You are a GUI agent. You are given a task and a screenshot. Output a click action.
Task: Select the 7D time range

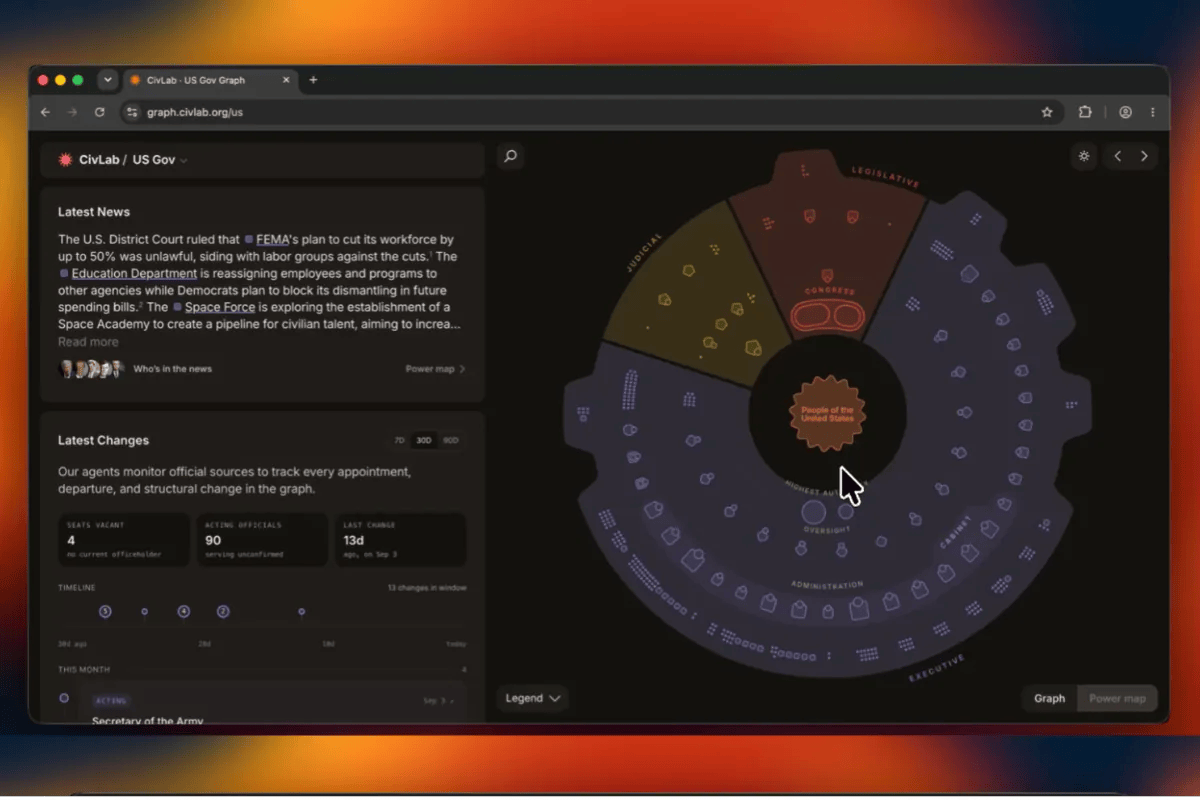pos(399,440)
